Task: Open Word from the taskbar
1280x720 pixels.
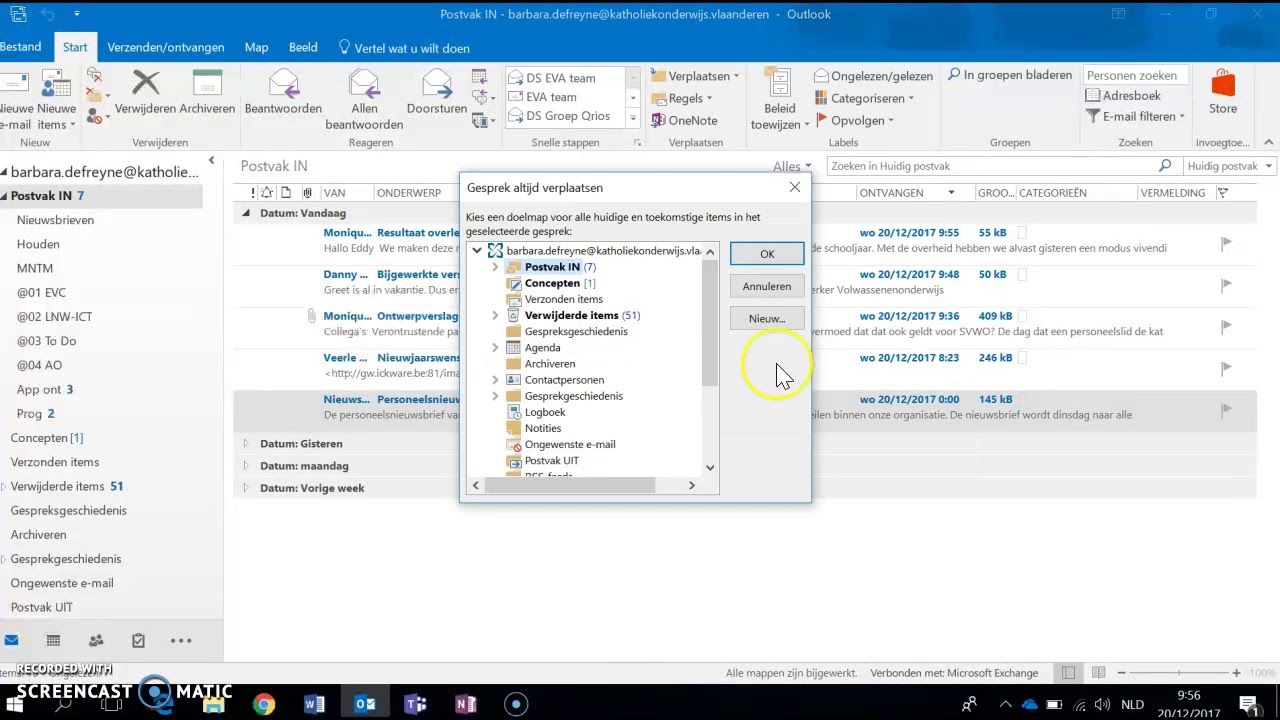Action: [314, 704]
